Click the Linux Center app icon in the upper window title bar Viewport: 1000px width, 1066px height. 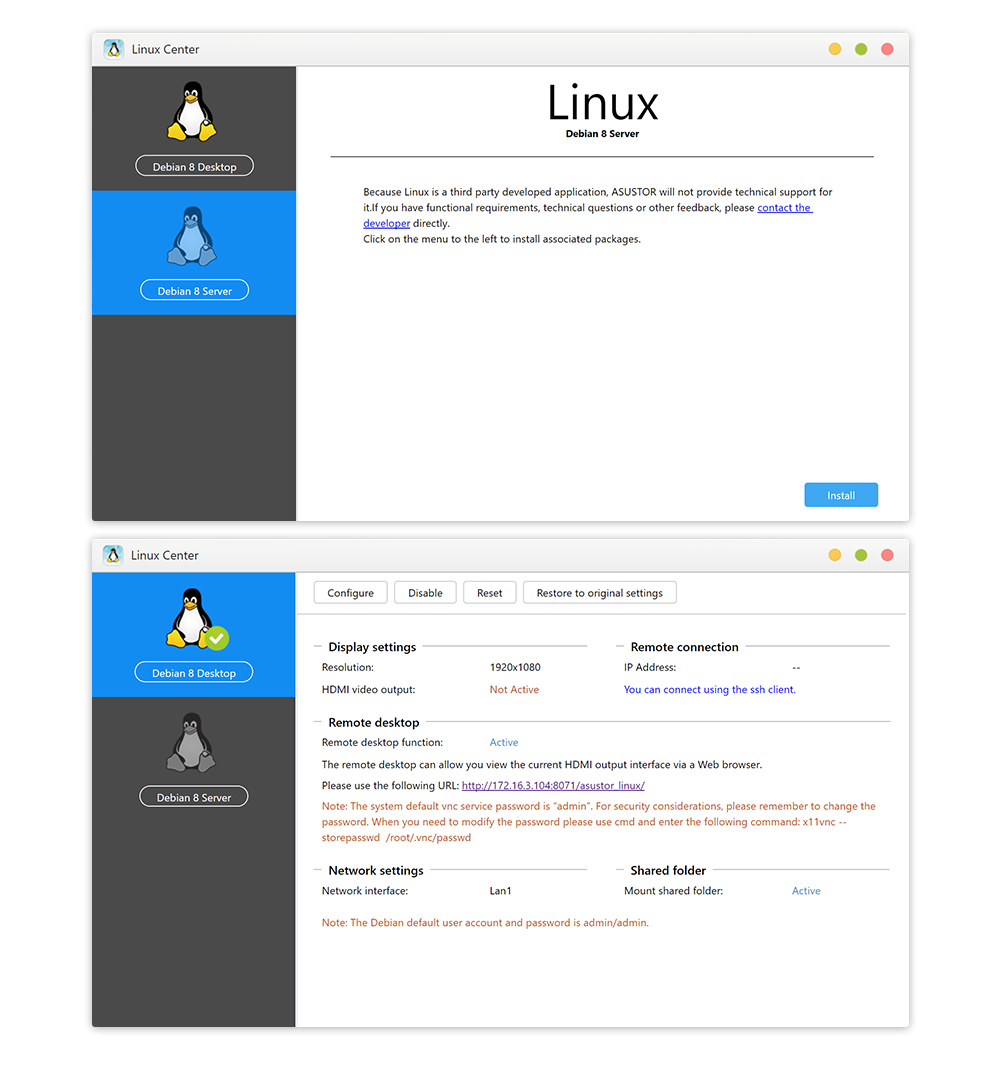click(x=114, y=49)
